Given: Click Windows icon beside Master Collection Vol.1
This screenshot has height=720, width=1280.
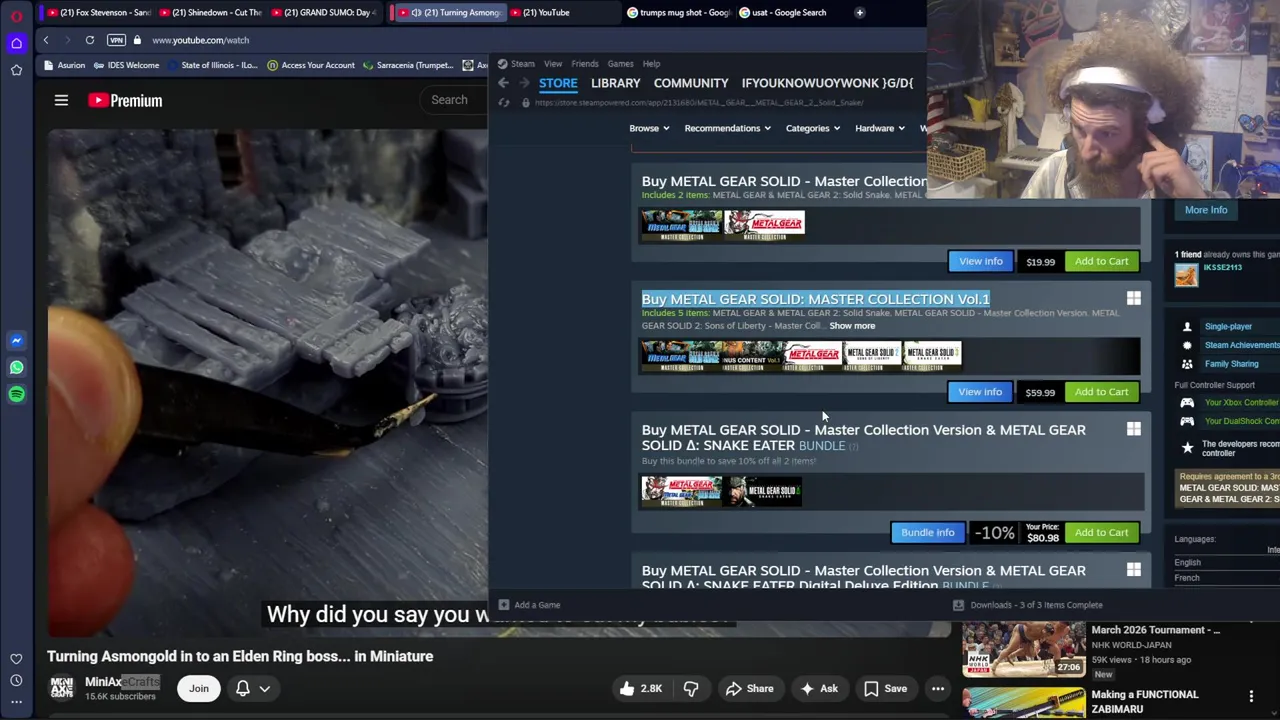Looking at the screenshot, I should pos(1134,298).
